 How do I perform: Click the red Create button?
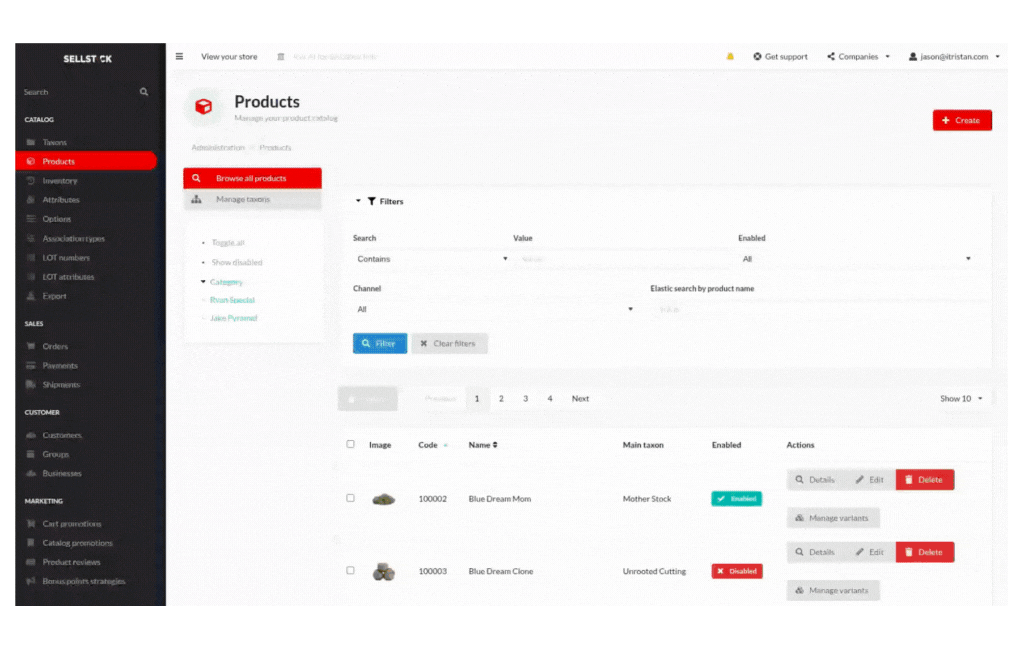tap(961, 120)
